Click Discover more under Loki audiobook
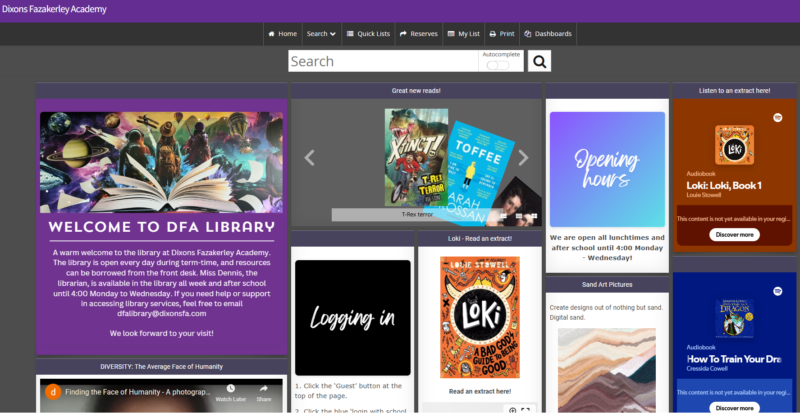 point(734,235)
